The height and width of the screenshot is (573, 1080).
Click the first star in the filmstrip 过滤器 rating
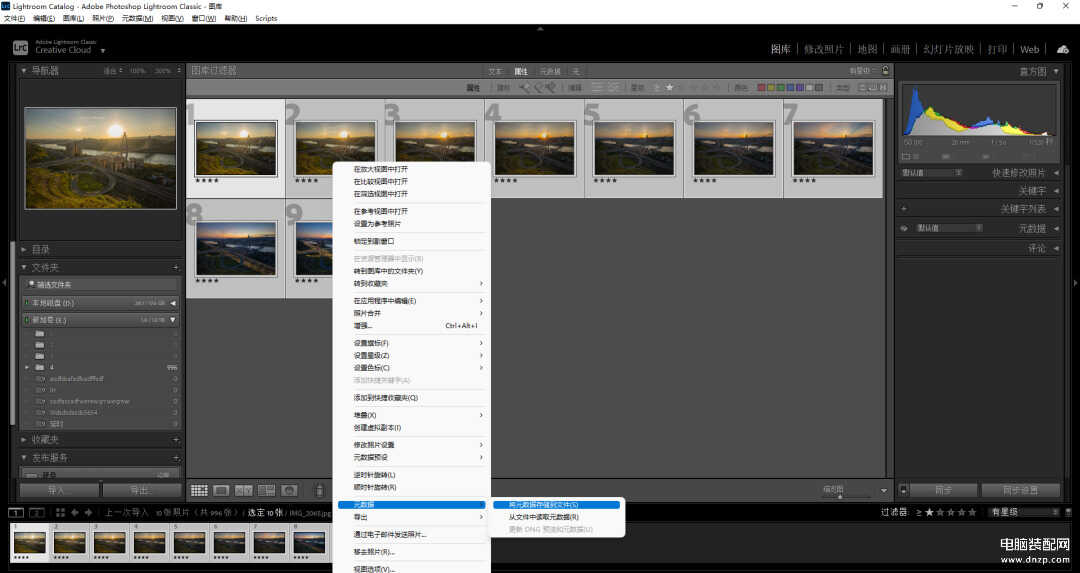pos(929,512)
